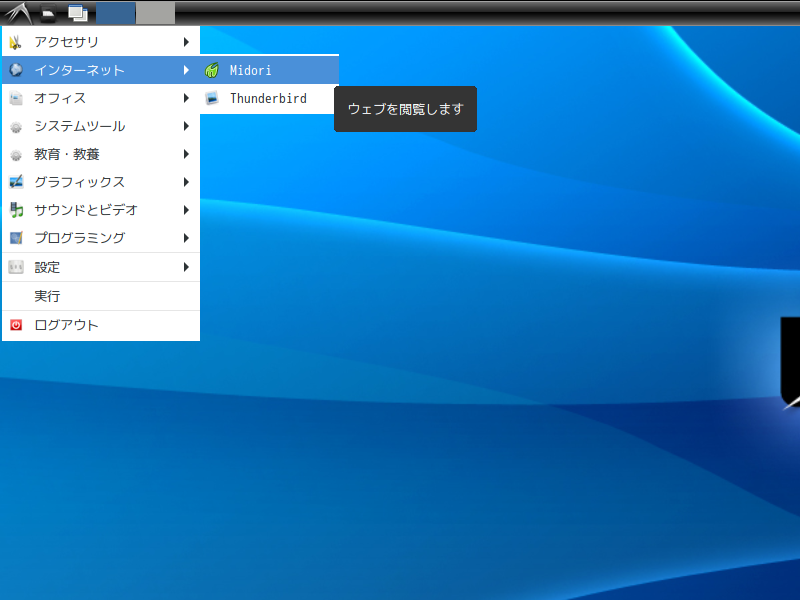
Task: Click the scissors icon beside アクセサリ
Action: tap(16, 42)
